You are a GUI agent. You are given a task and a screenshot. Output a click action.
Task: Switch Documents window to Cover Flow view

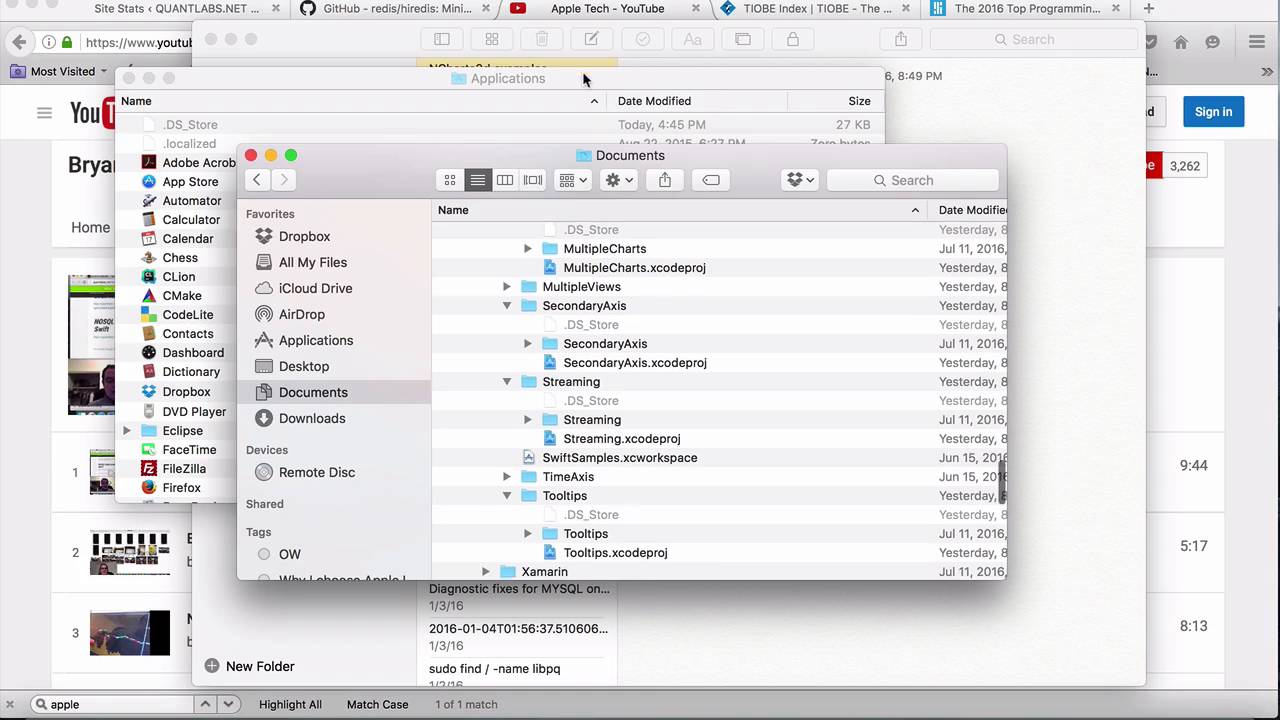[533, 180]
